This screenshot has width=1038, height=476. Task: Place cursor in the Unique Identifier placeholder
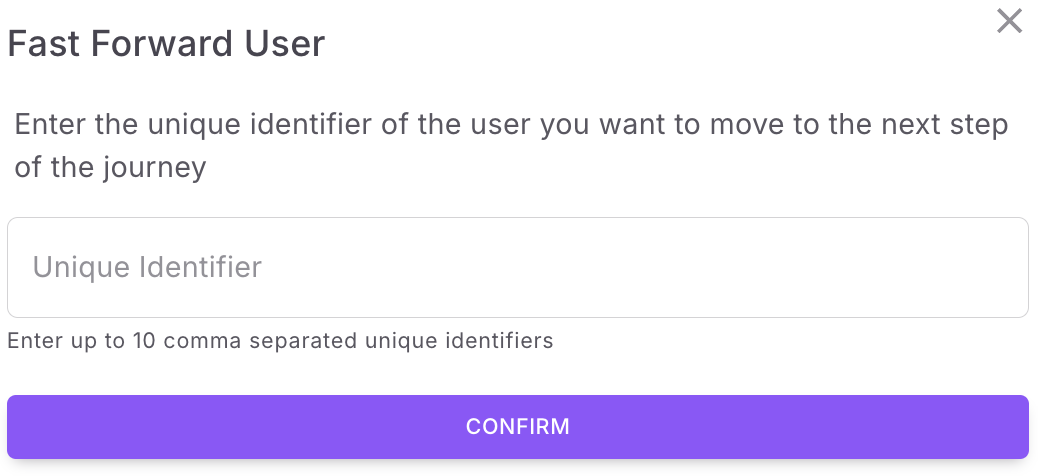147,267
